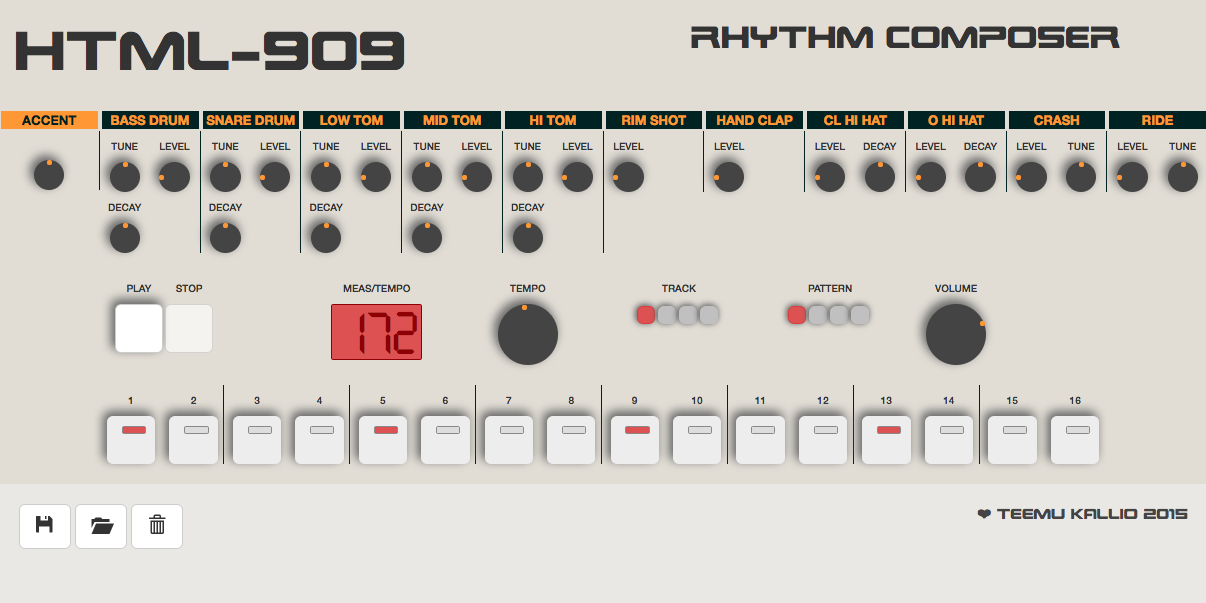This screenshot has width=1206, height=603.
Task: Toggle step 13 off
Action: point(885,438)
